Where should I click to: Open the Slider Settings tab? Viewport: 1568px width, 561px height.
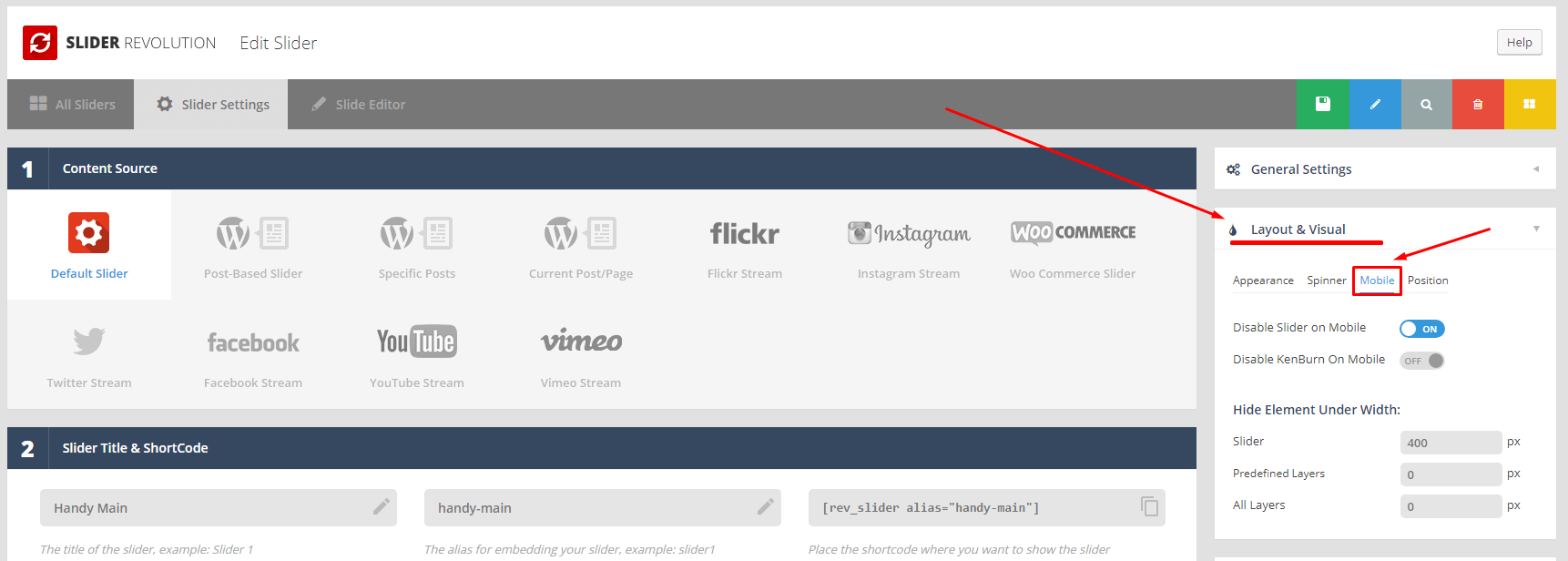[211, 104]
